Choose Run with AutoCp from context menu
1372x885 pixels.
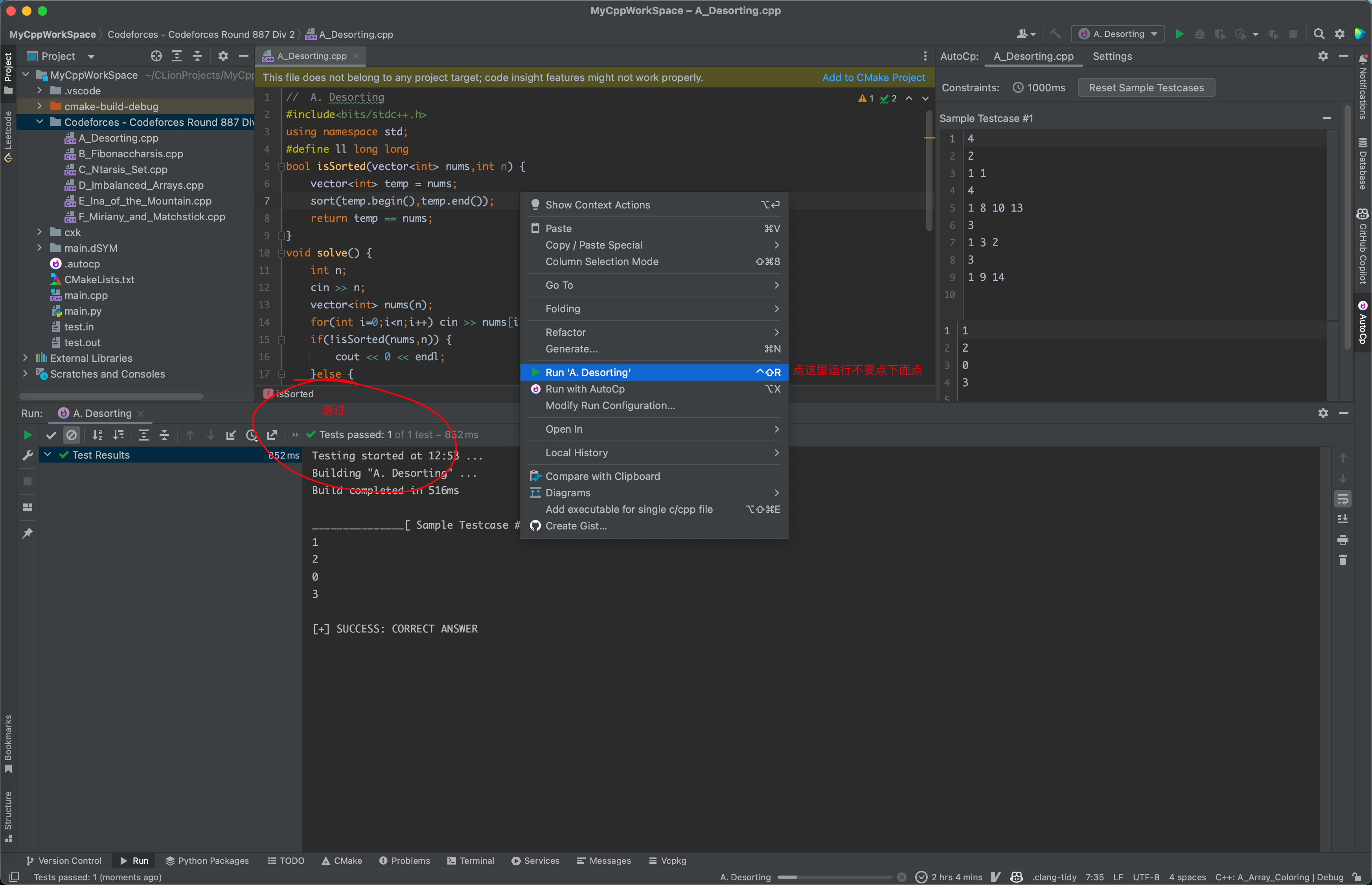point(655,389)
